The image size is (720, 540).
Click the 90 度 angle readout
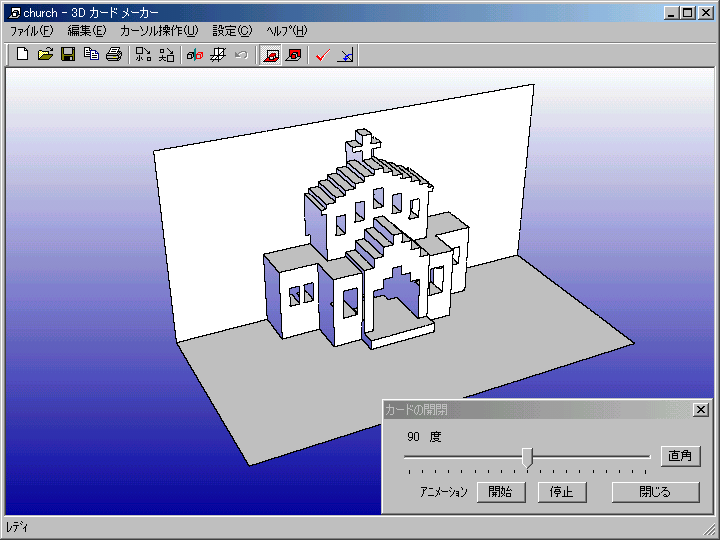[424, 437]
